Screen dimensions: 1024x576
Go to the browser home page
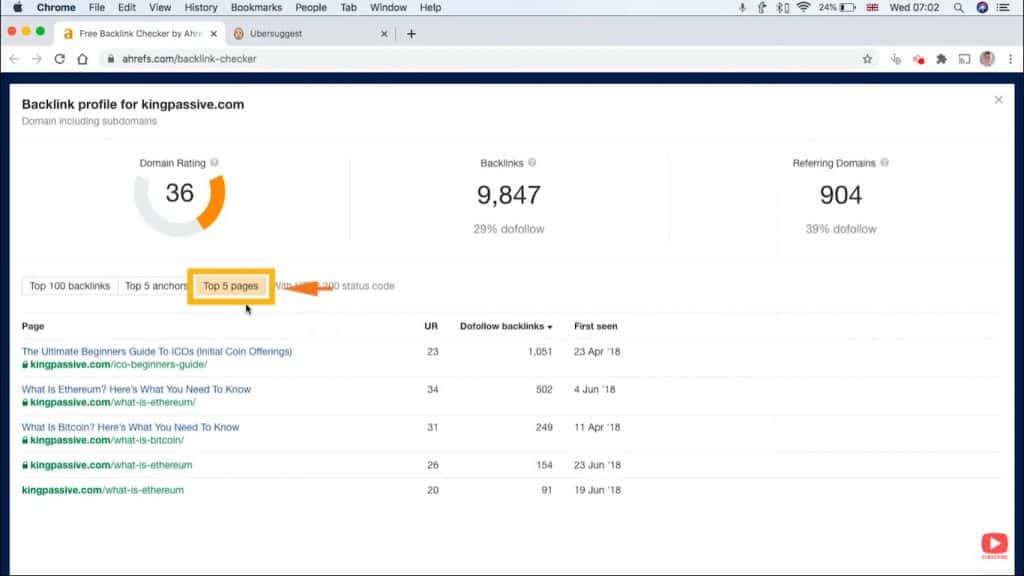click(x=82, y=59)
